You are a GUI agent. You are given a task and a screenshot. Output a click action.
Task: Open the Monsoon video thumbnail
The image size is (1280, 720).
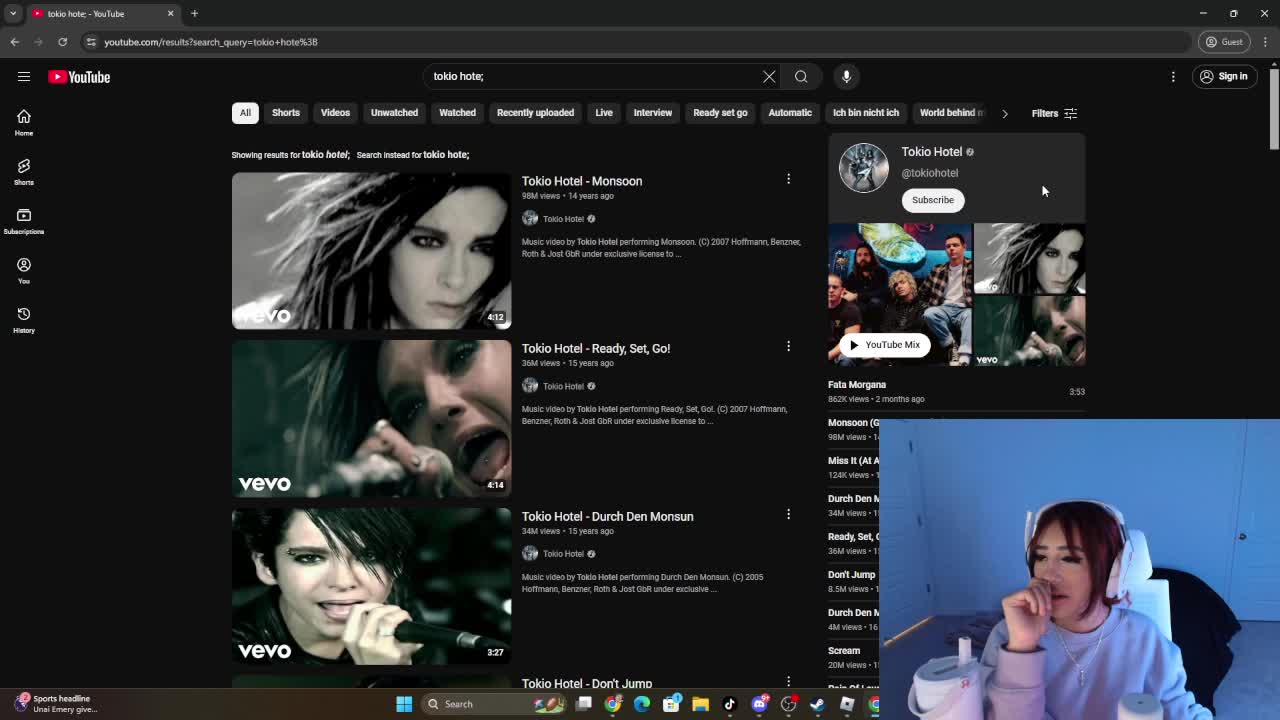pos(371,251)
